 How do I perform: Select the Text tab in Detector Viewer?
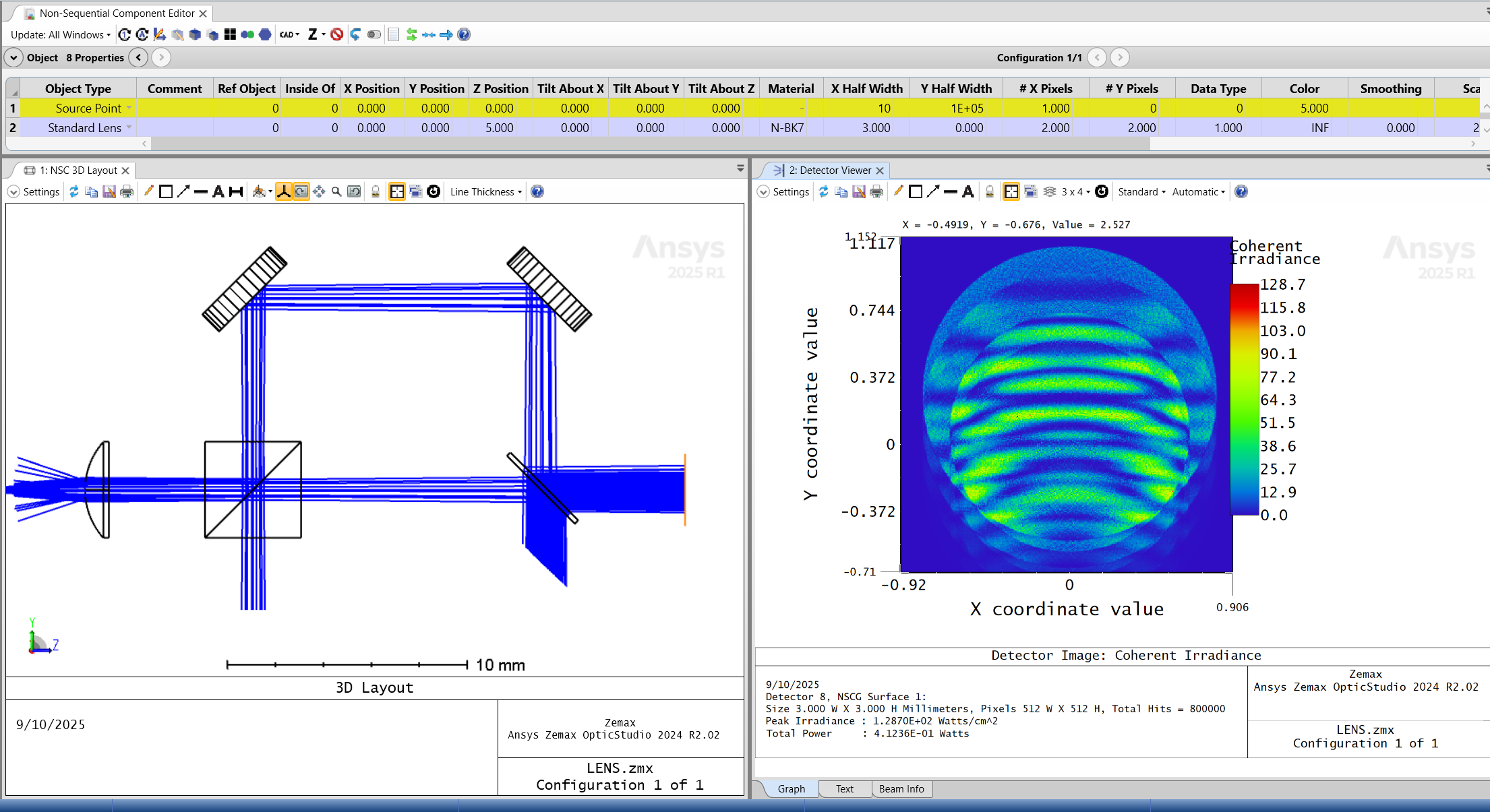(844, 789)
